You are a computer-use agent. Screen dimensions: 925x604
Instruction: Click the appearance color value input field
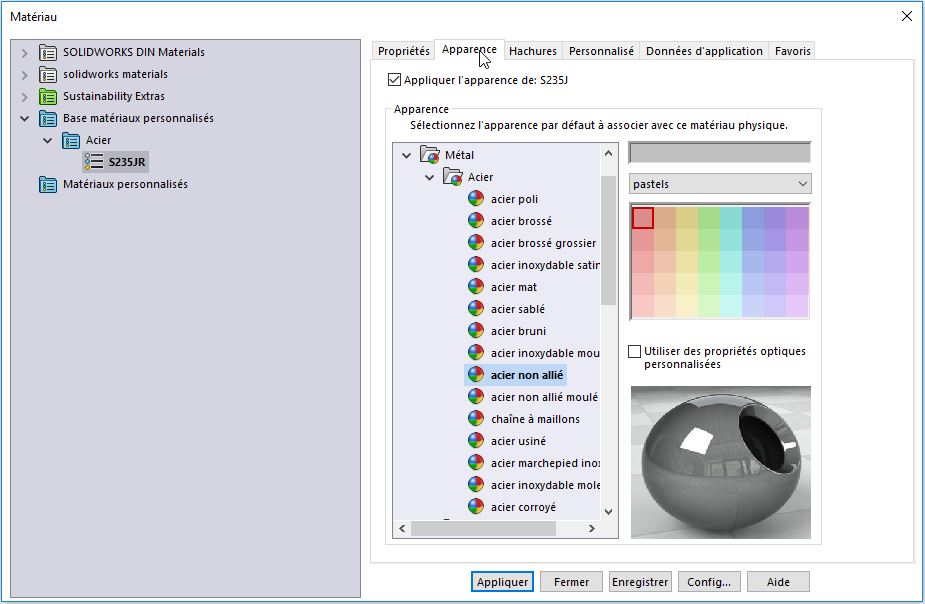pos(720,153)
